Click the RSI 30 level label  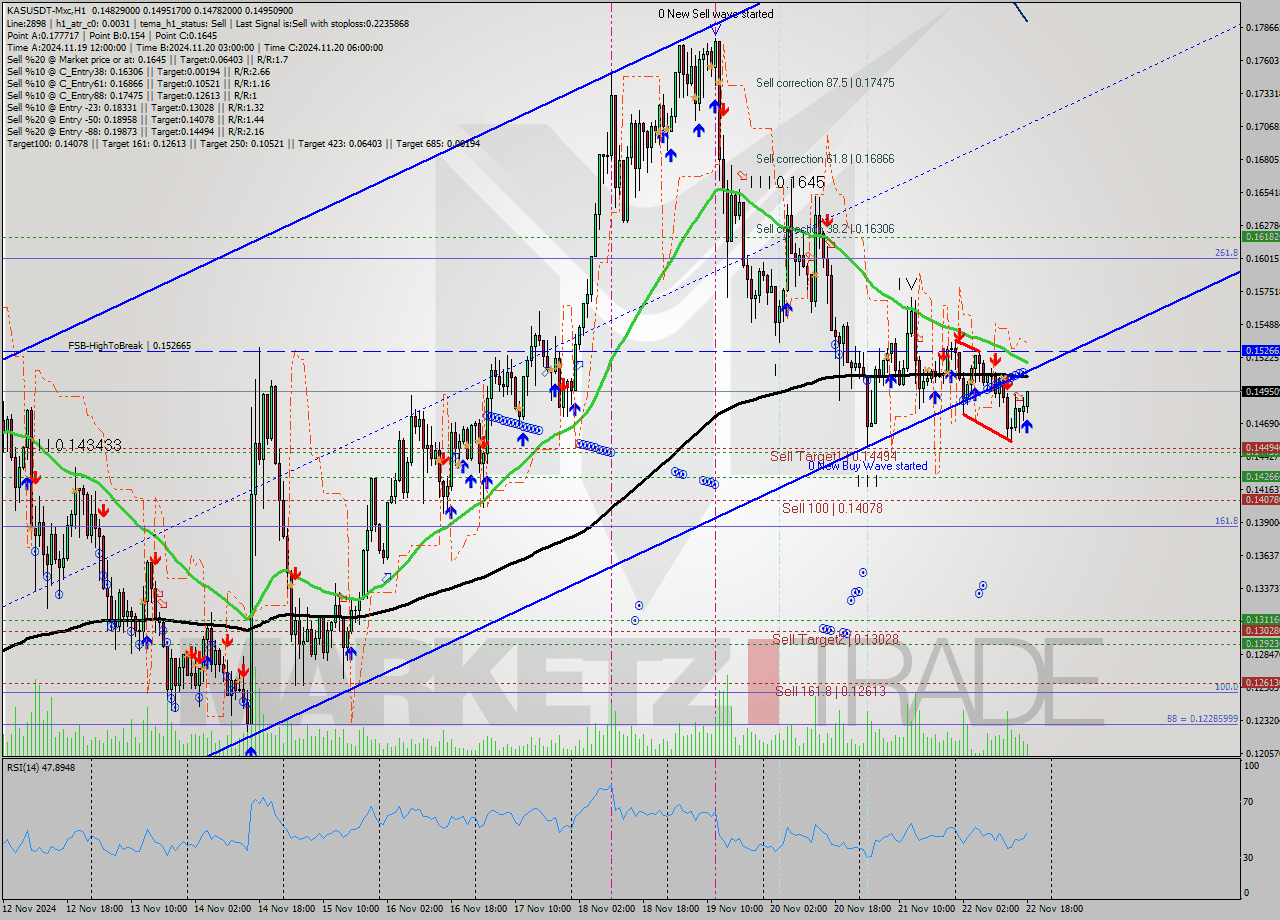1250,857
